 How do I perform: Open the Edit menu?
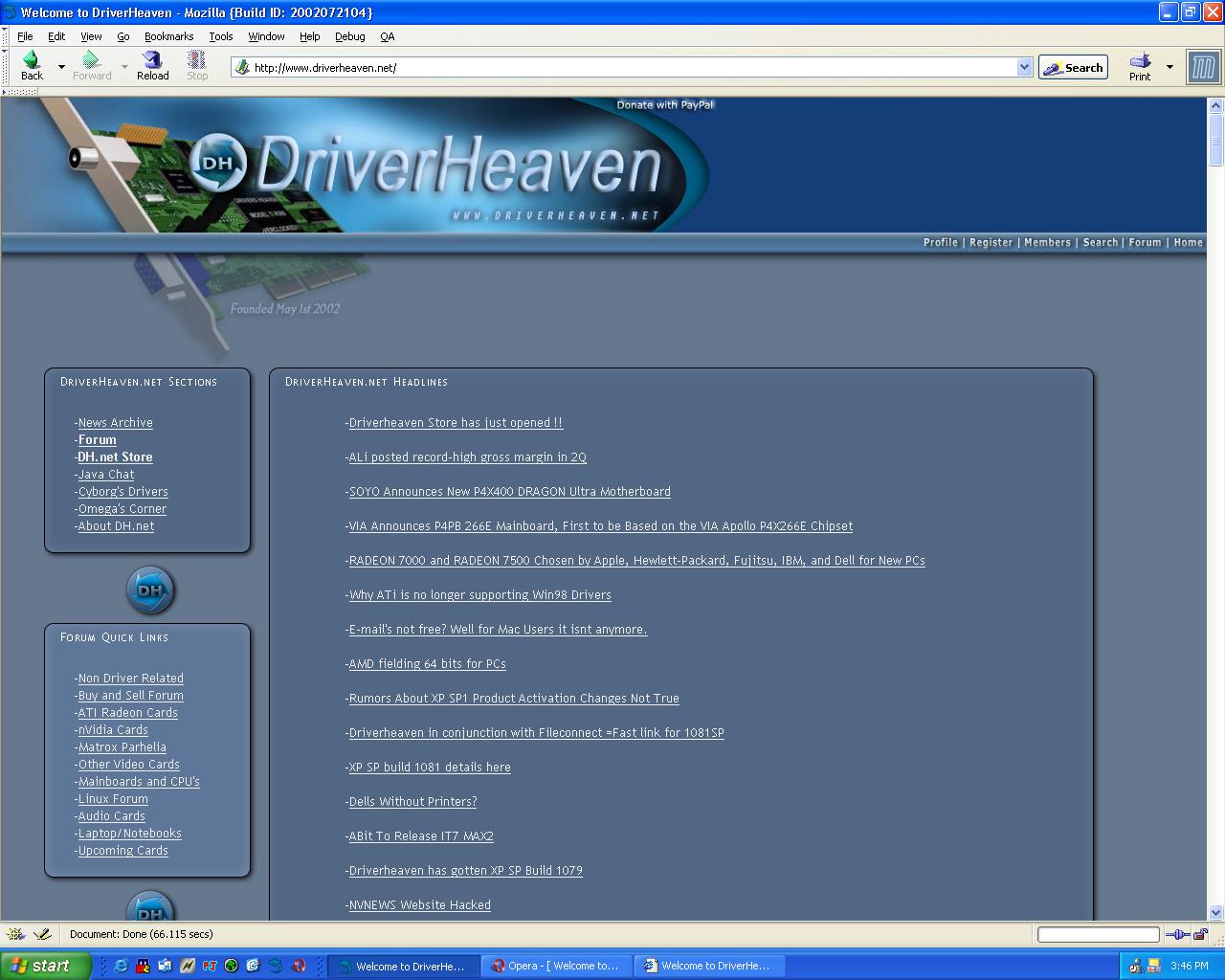click(x=56, y=36)
